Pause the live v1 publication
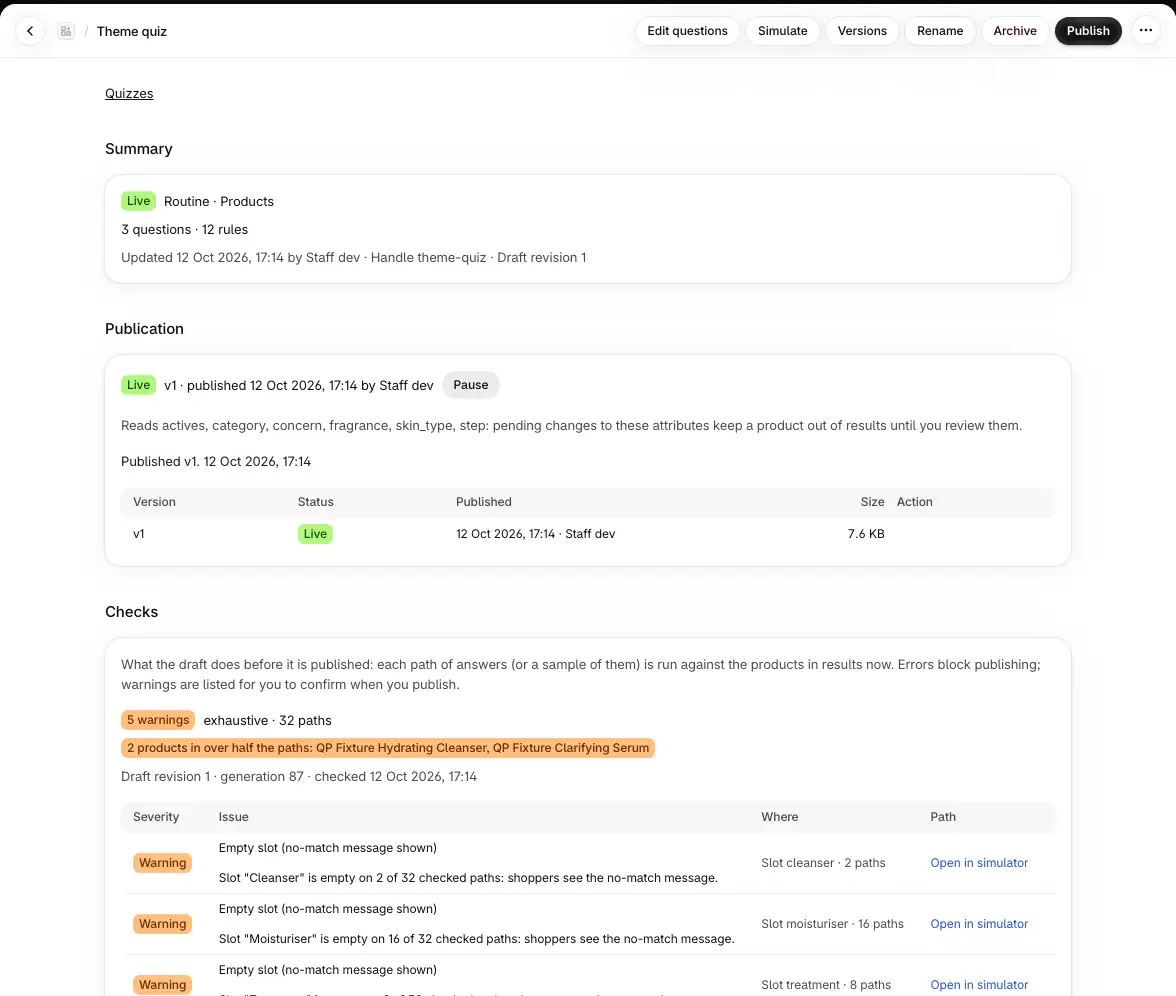Screen dimensions: 1176x996 coord(470,385)
